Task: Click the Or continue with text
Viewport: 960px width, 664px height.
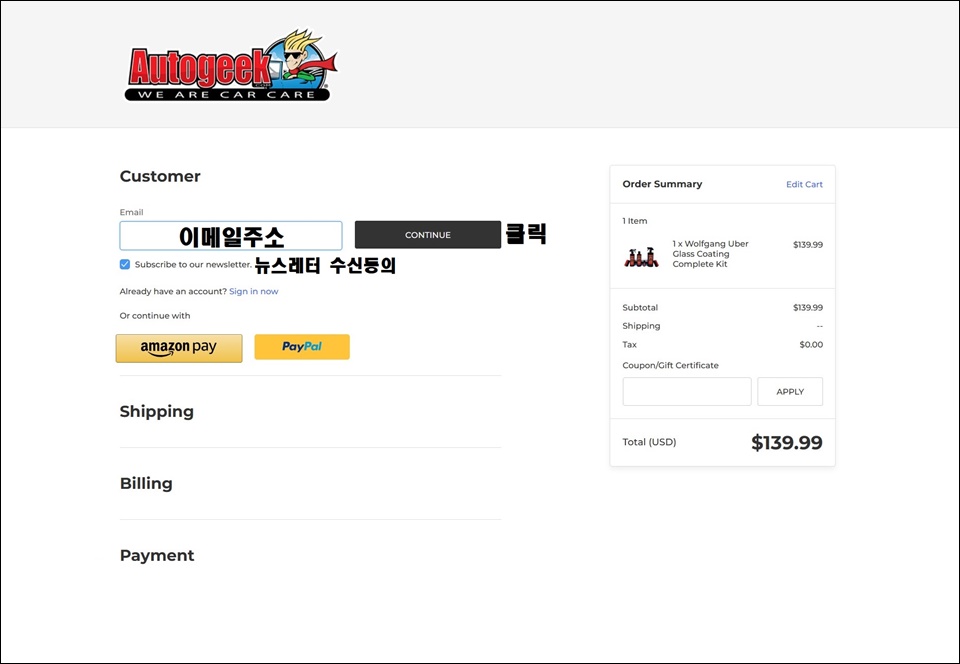Action: click(155, 316)
